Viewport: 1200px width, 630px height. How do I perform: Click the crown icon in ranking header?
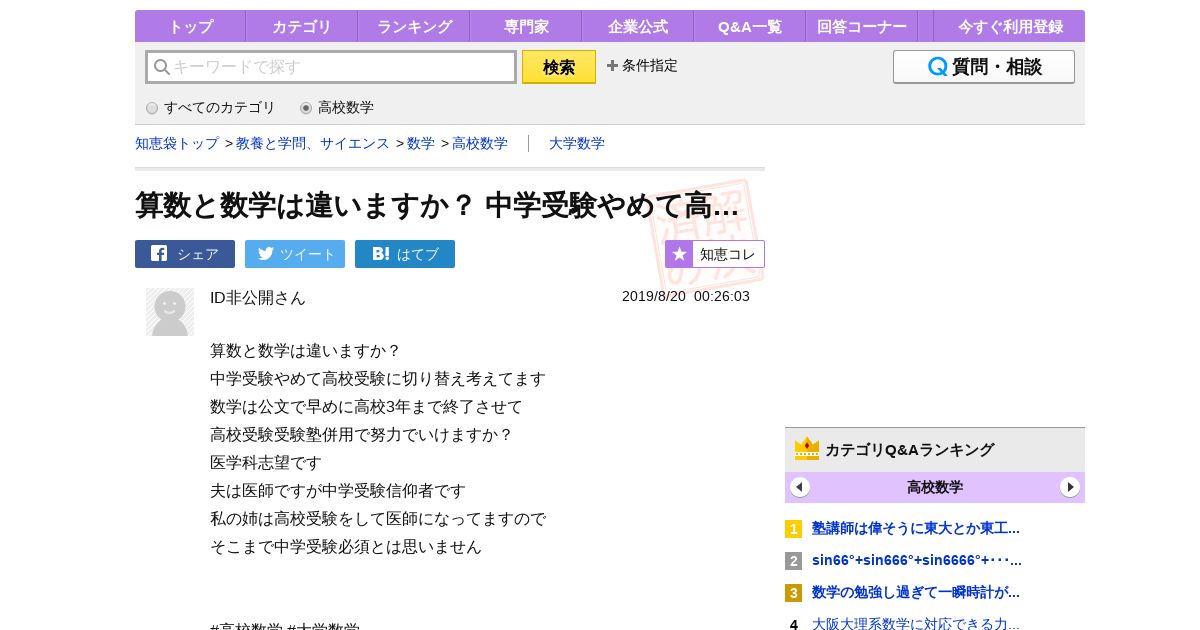pos(807,449)
